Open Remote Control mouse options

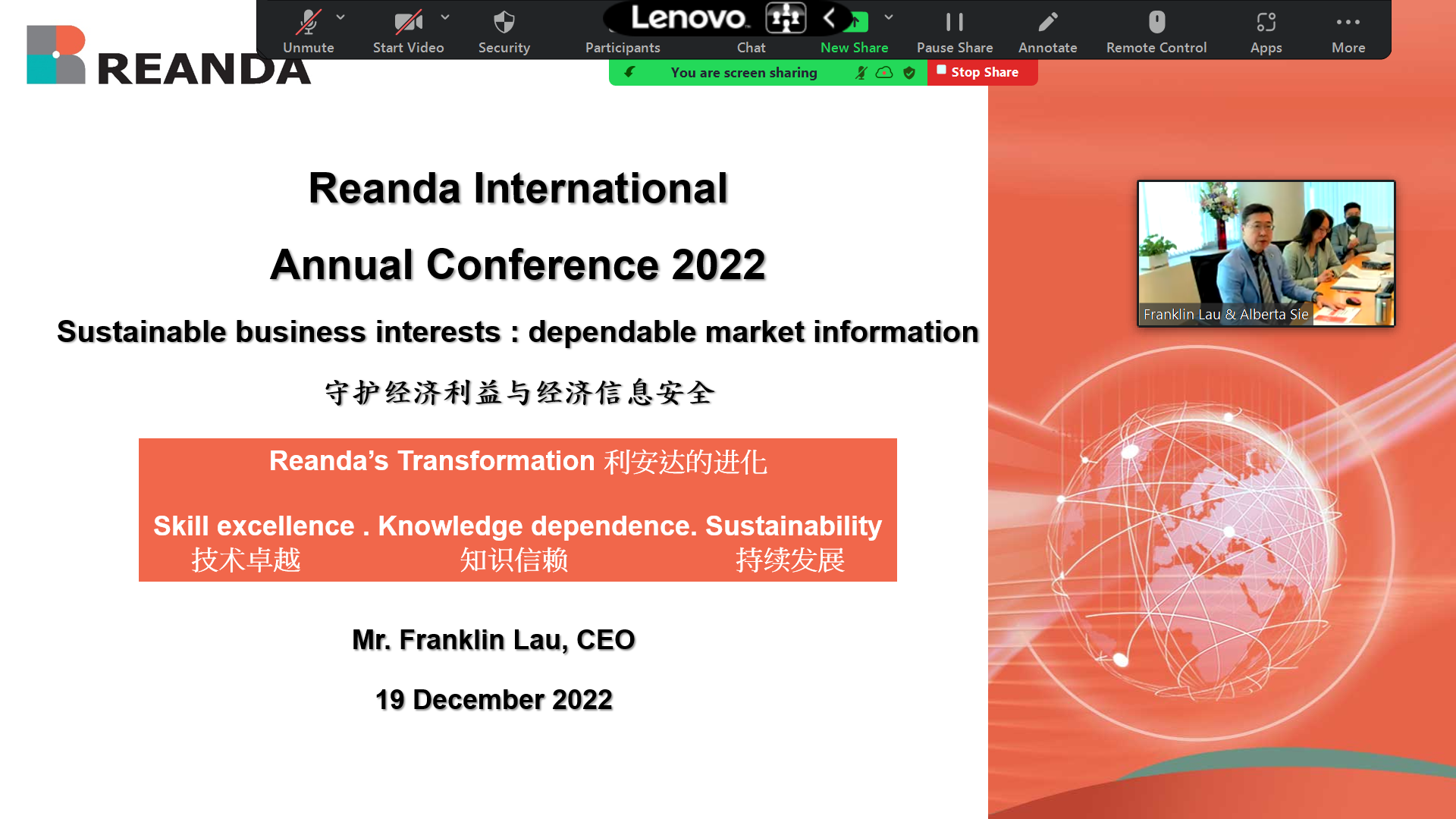(x=1156, y=32)
